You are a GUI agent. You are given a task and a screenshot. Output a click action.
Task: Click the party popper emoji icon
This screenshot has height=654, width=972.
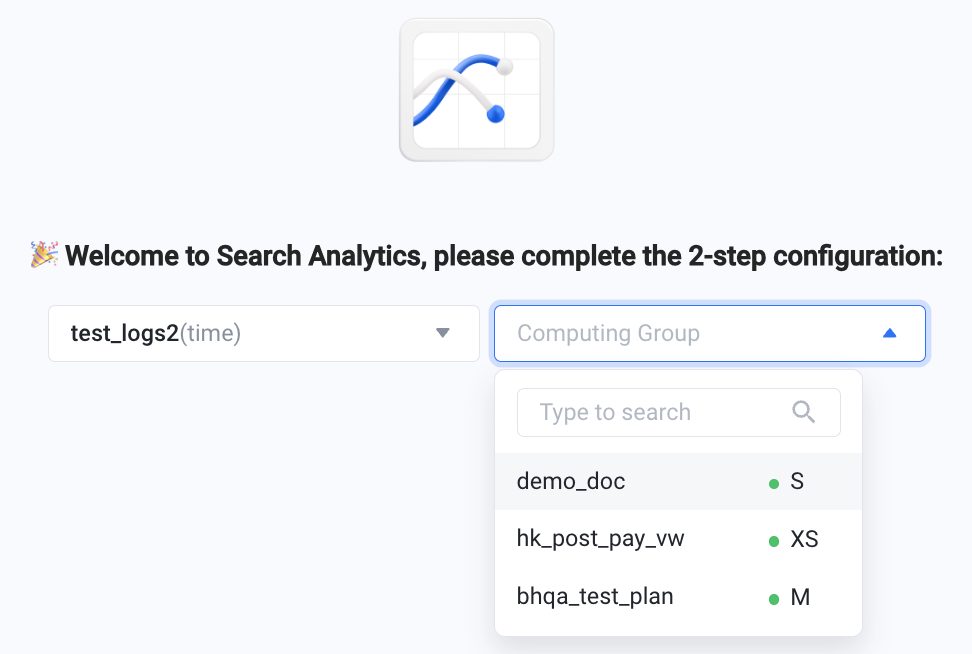[x=44, y=255]
